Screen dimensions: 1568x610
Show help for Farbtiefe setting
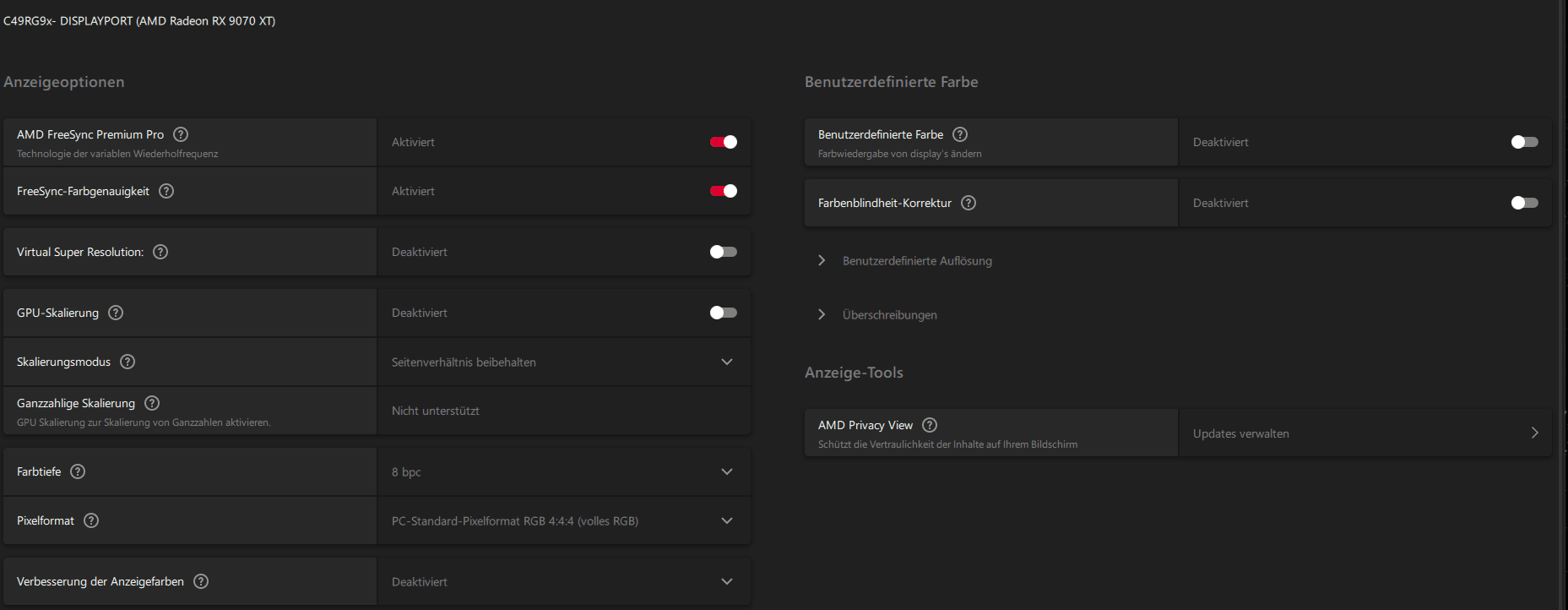(78, 471)
